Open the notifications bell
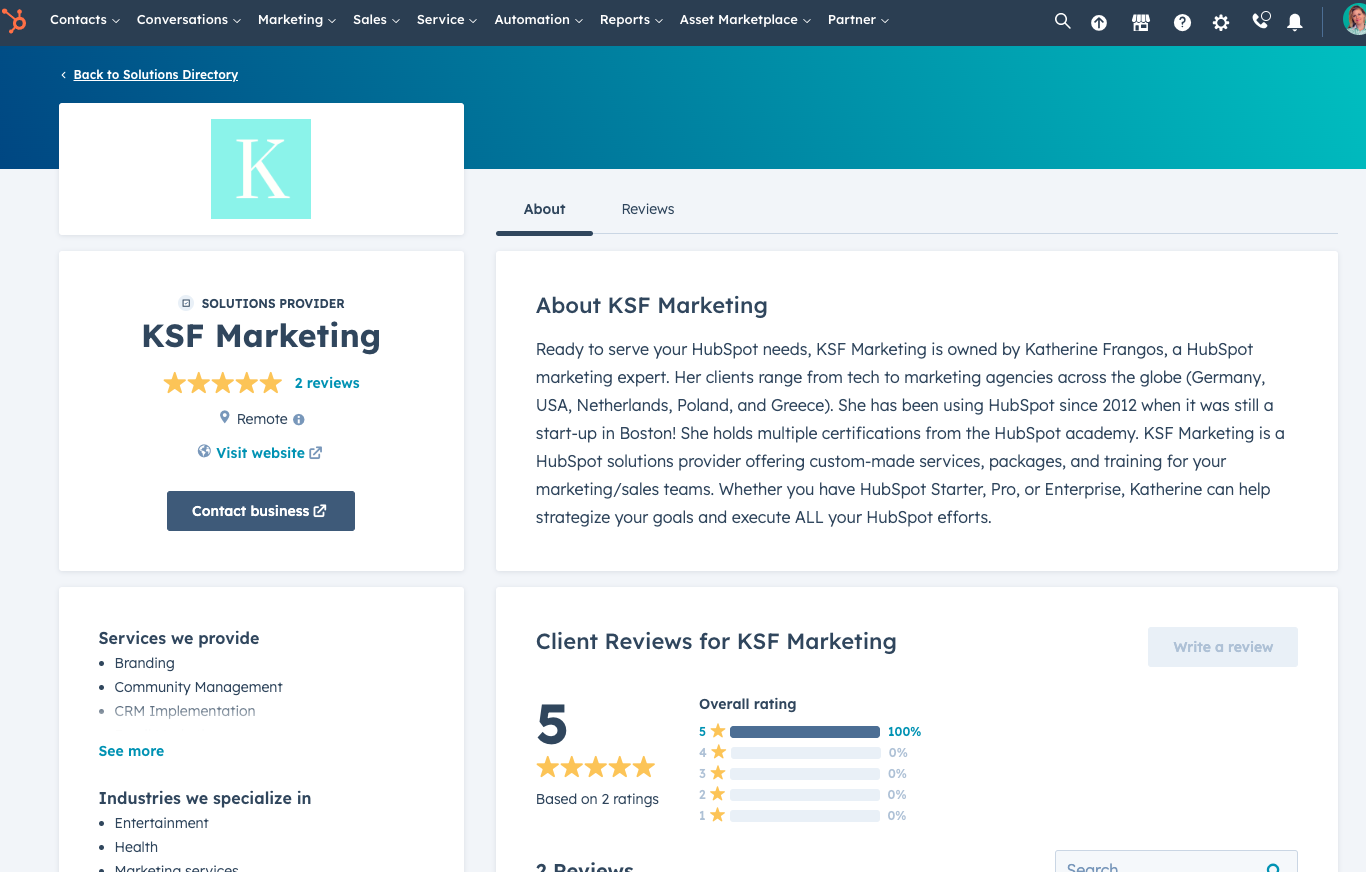Viewport: 1366px width, 872px height. tap(1295, 22)
